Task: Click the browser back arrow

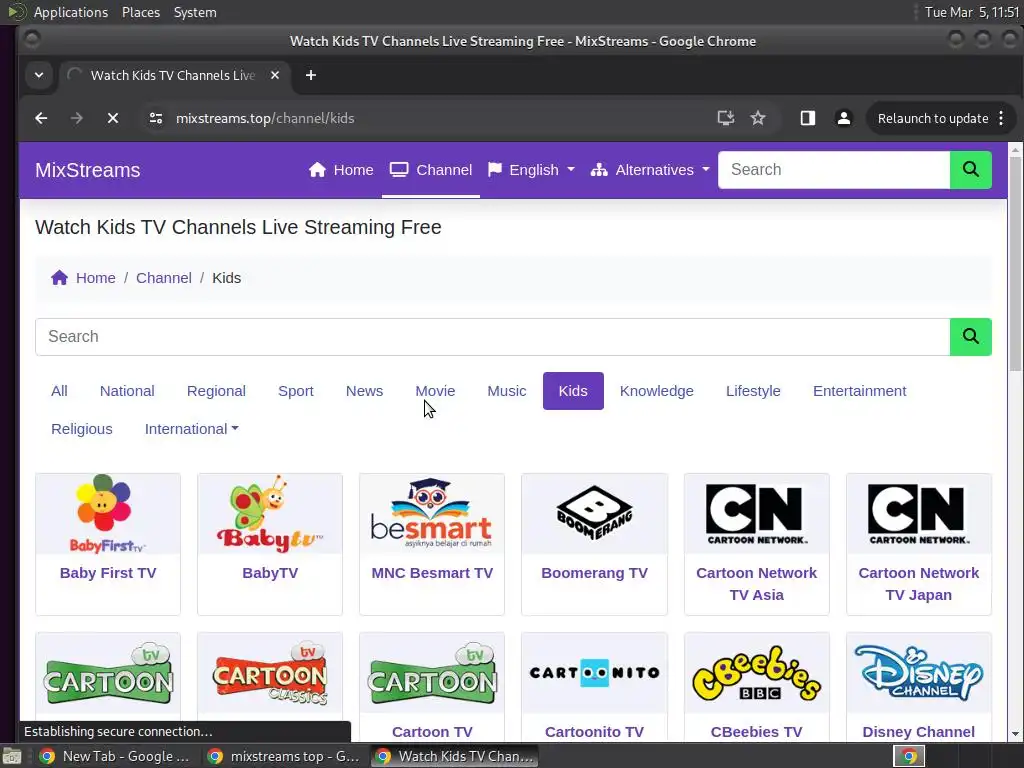Action: click(x=41, y=118)
